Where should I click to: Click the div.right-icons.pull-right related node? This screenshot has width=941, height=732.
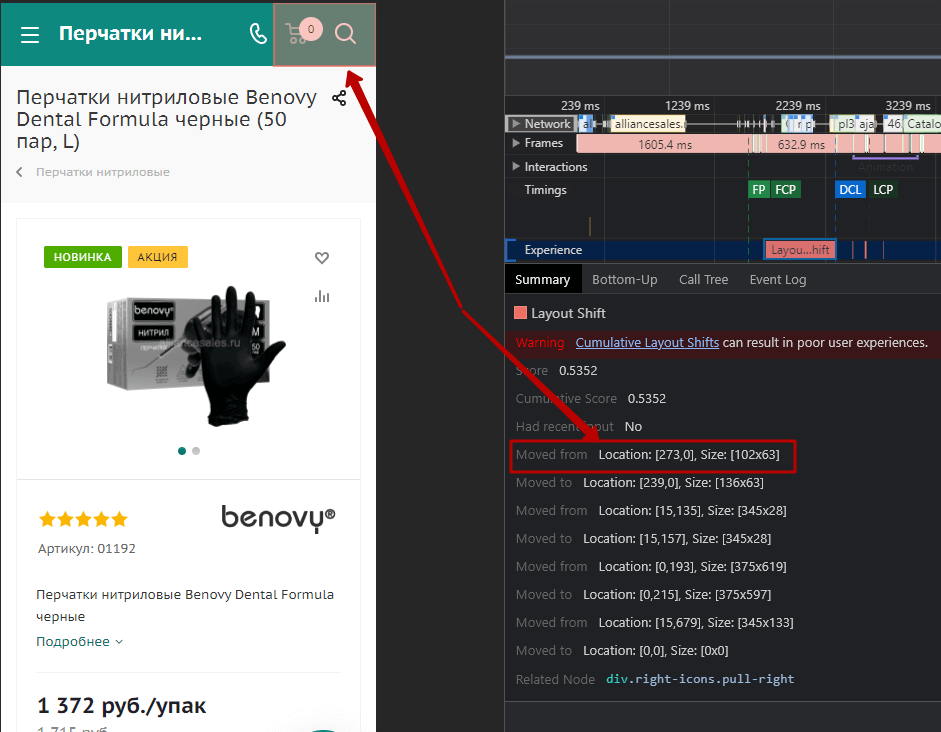tap(700, 679)
